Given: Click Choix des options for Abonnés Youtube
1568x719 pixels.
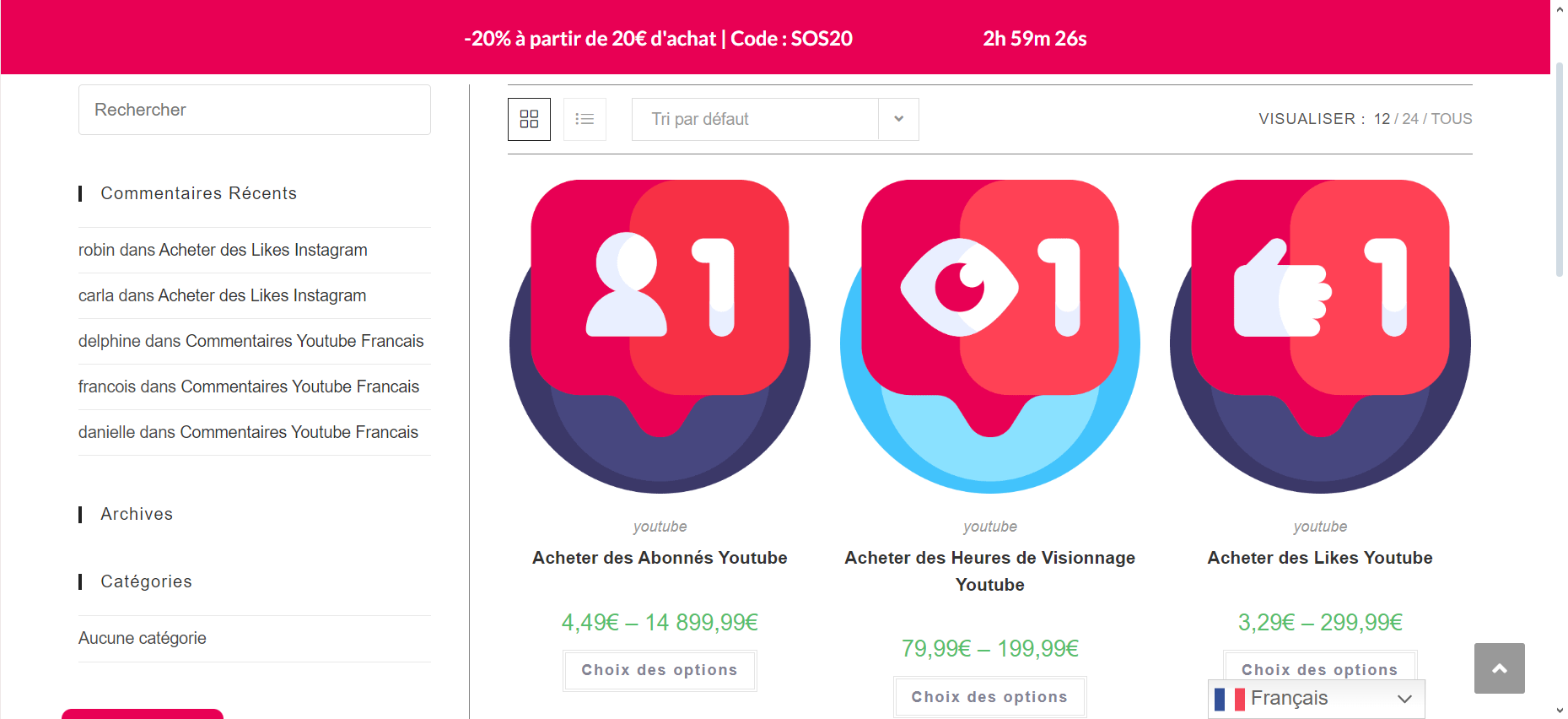Looking at the screenshot, I should coord(660,670).
